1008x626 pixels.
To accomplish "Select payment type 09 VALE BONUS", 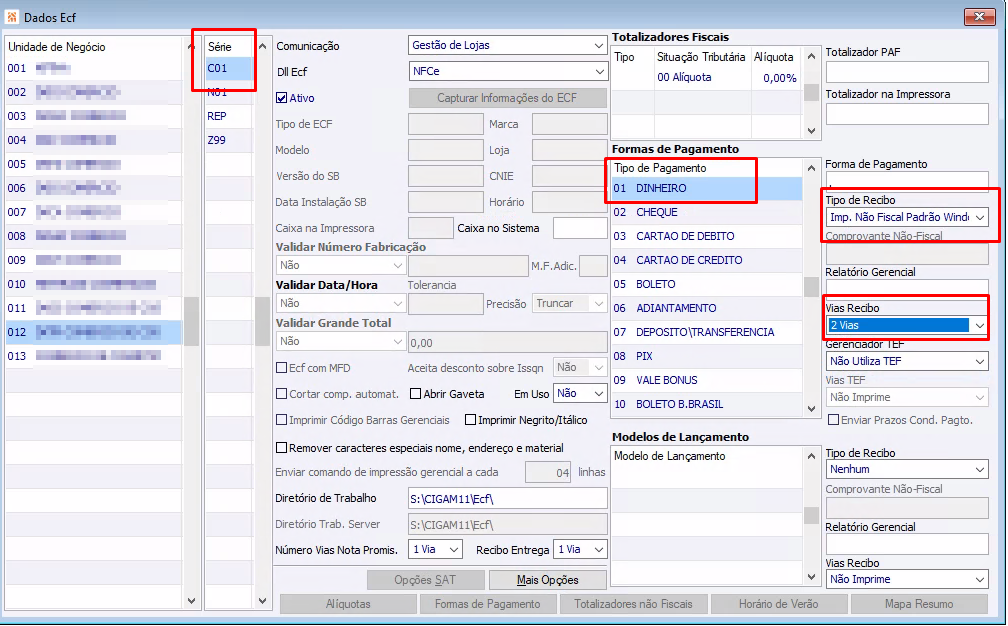I will click(x=706, y=380).
